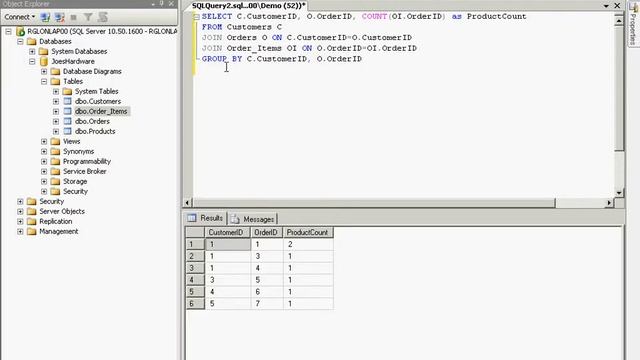Click the Object Explorer sync script icon
The image size is (640, 360).
[x=102, y=17]
